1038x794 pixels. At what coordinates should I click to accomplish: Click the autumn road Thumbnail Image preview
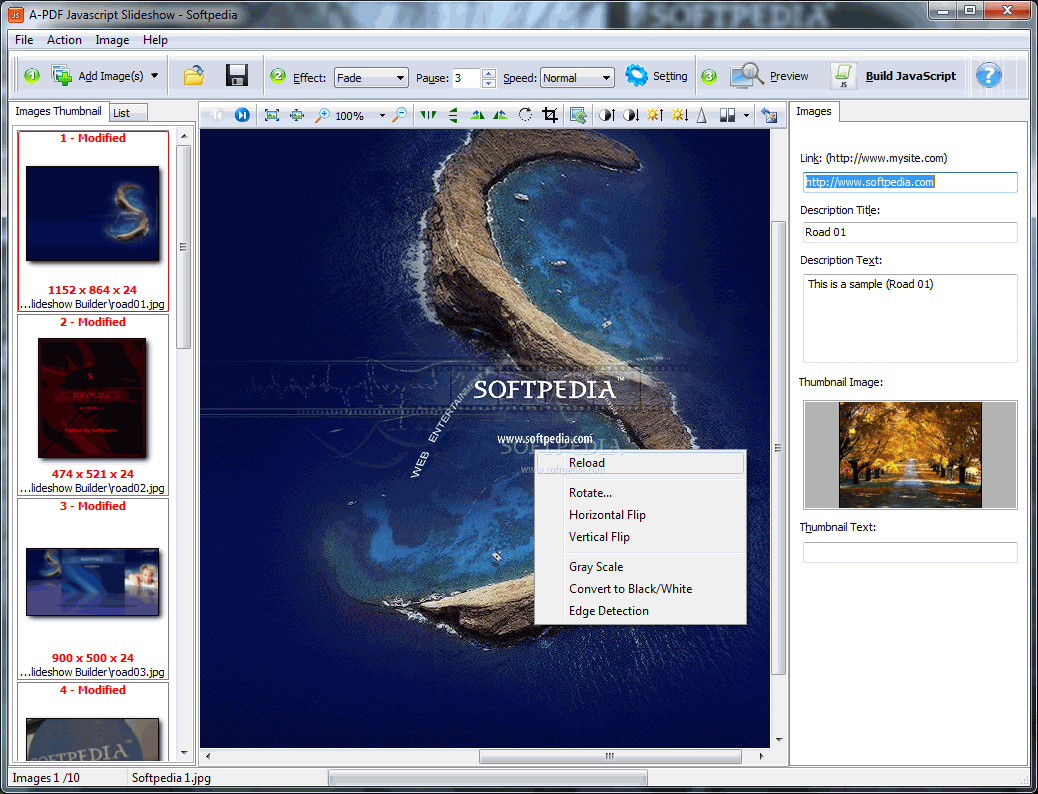(910, 455)
